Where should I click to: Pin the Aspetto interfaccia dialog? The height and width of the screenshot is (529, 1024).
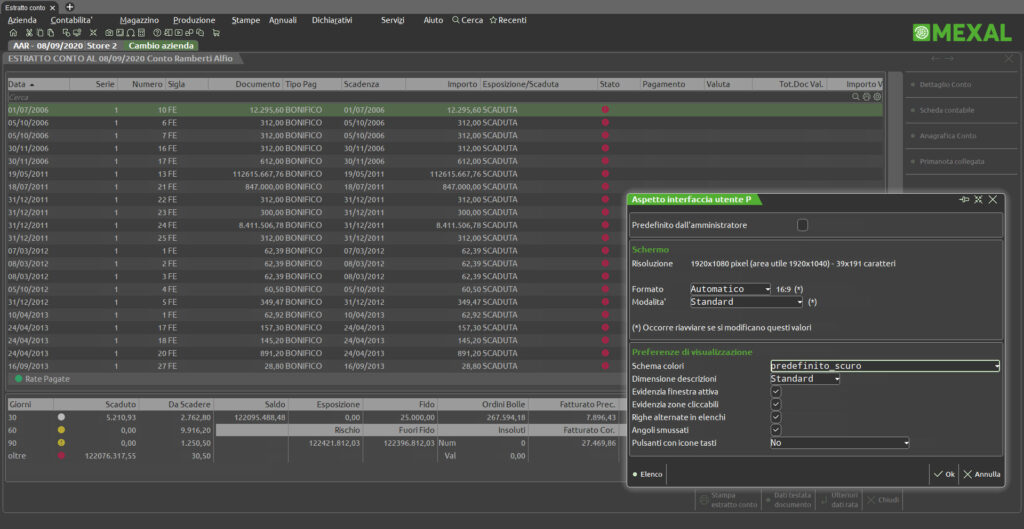click(964, 199)
